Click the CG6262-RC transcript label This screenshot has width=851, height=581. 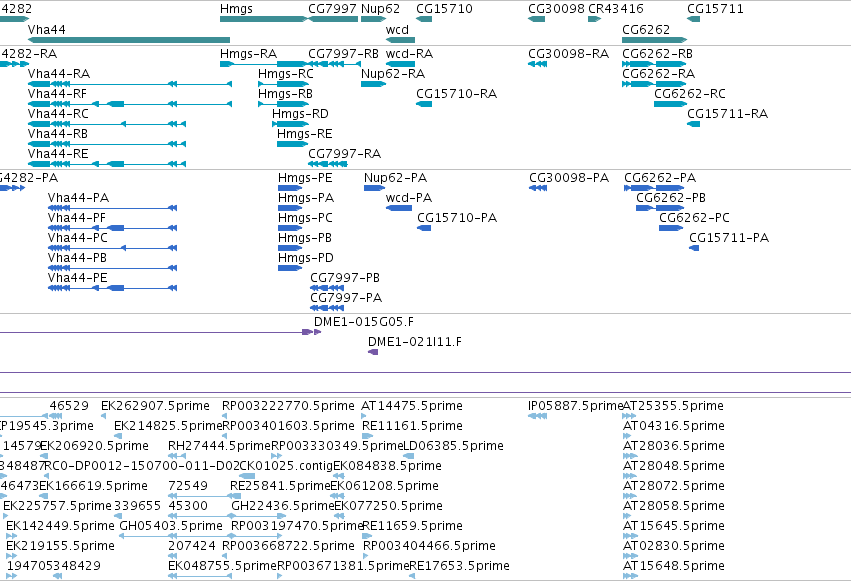click(690, 94)
